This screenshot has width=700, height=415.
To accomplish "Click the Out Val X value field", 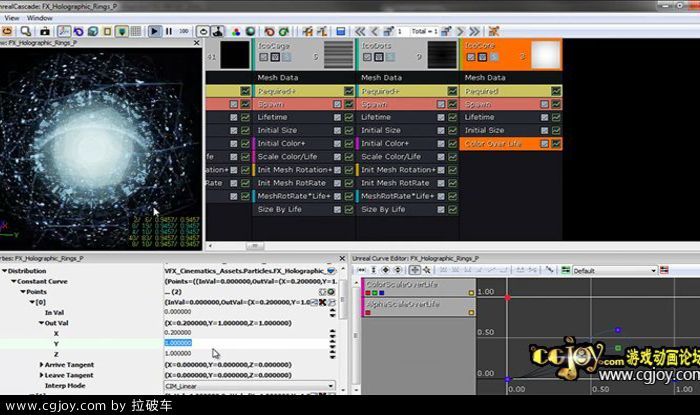I will (246, 332).
